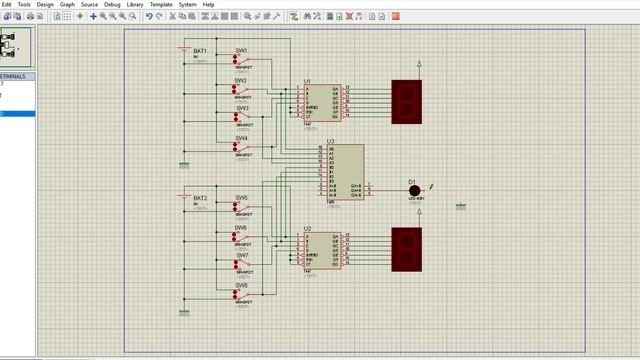The image size is (640, 360).
Task: Click the Redraw Display icon
Action: [57, 16]
